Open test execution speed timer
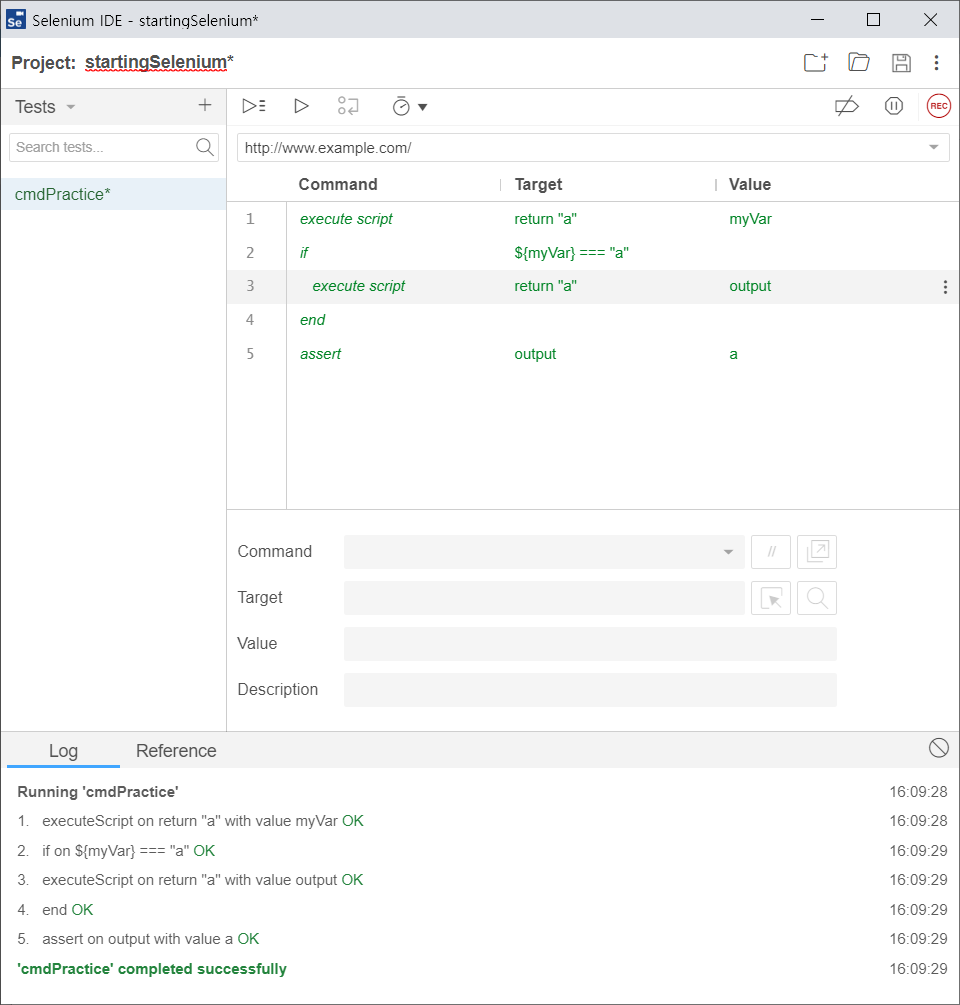960x1005 pixels. point(401,106)
